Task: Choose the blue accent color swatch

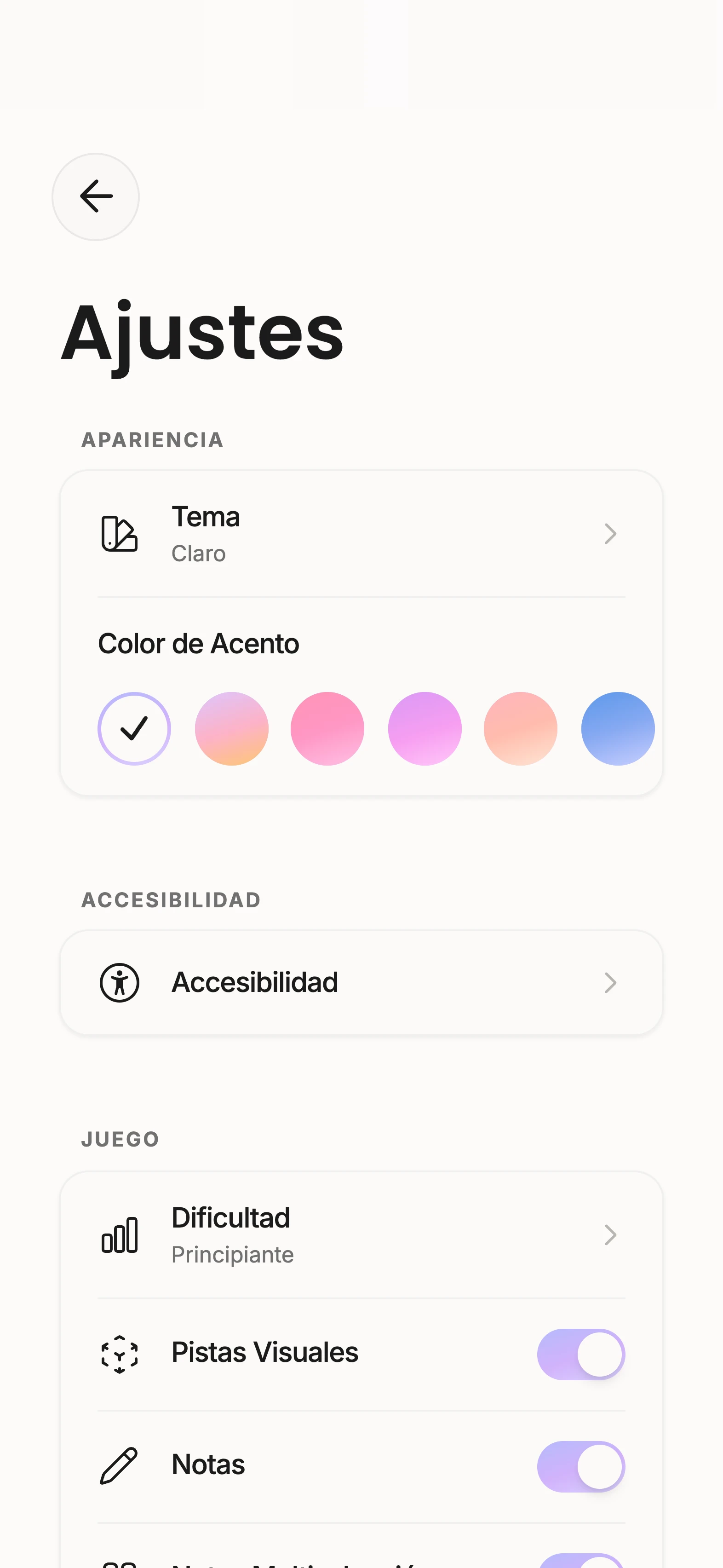Action: pos(618,729)
